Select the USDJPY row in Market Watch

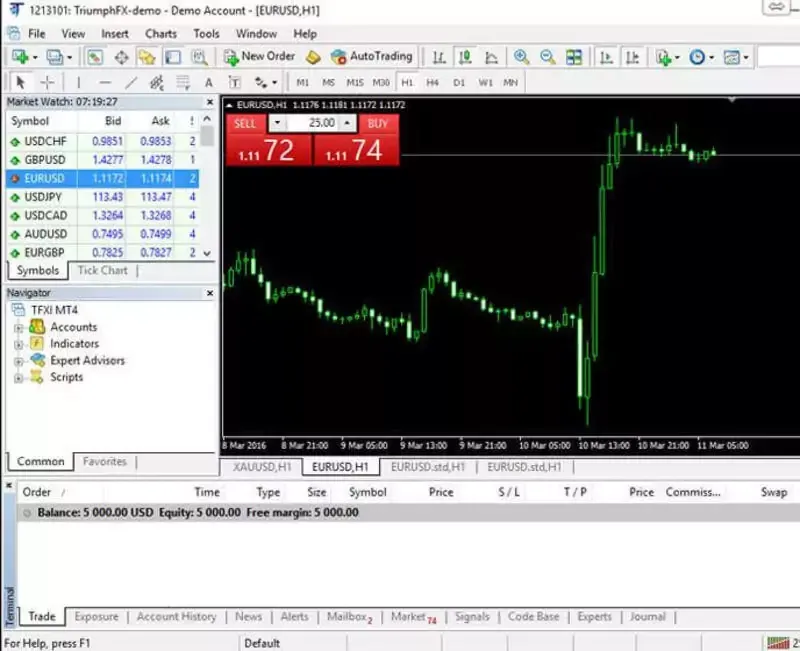pyautogui.click(x=103, y=197)
